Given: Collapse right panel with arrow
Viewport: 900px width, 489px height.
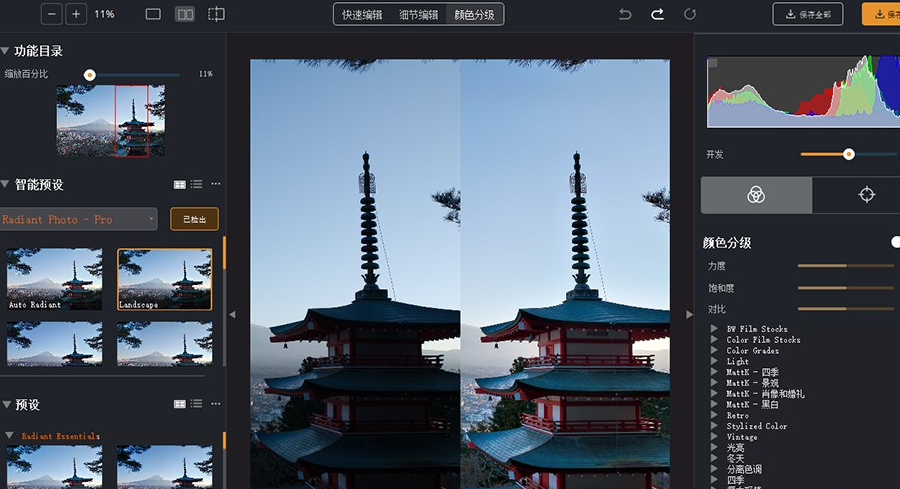Looking at the screenshot, I should coord(689,315).
